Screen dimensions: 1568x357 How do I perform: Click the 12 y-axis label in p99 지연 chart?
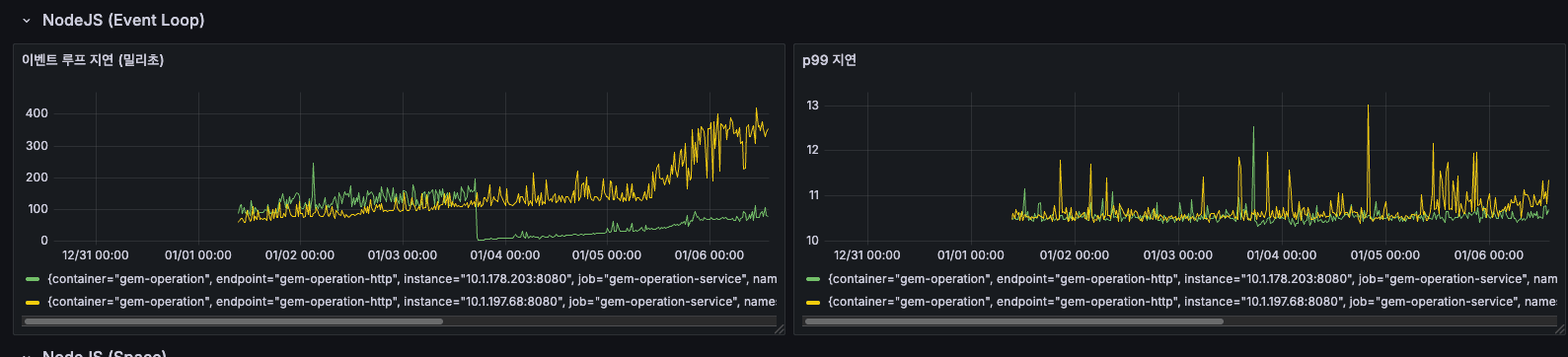(x=813, y=150)
